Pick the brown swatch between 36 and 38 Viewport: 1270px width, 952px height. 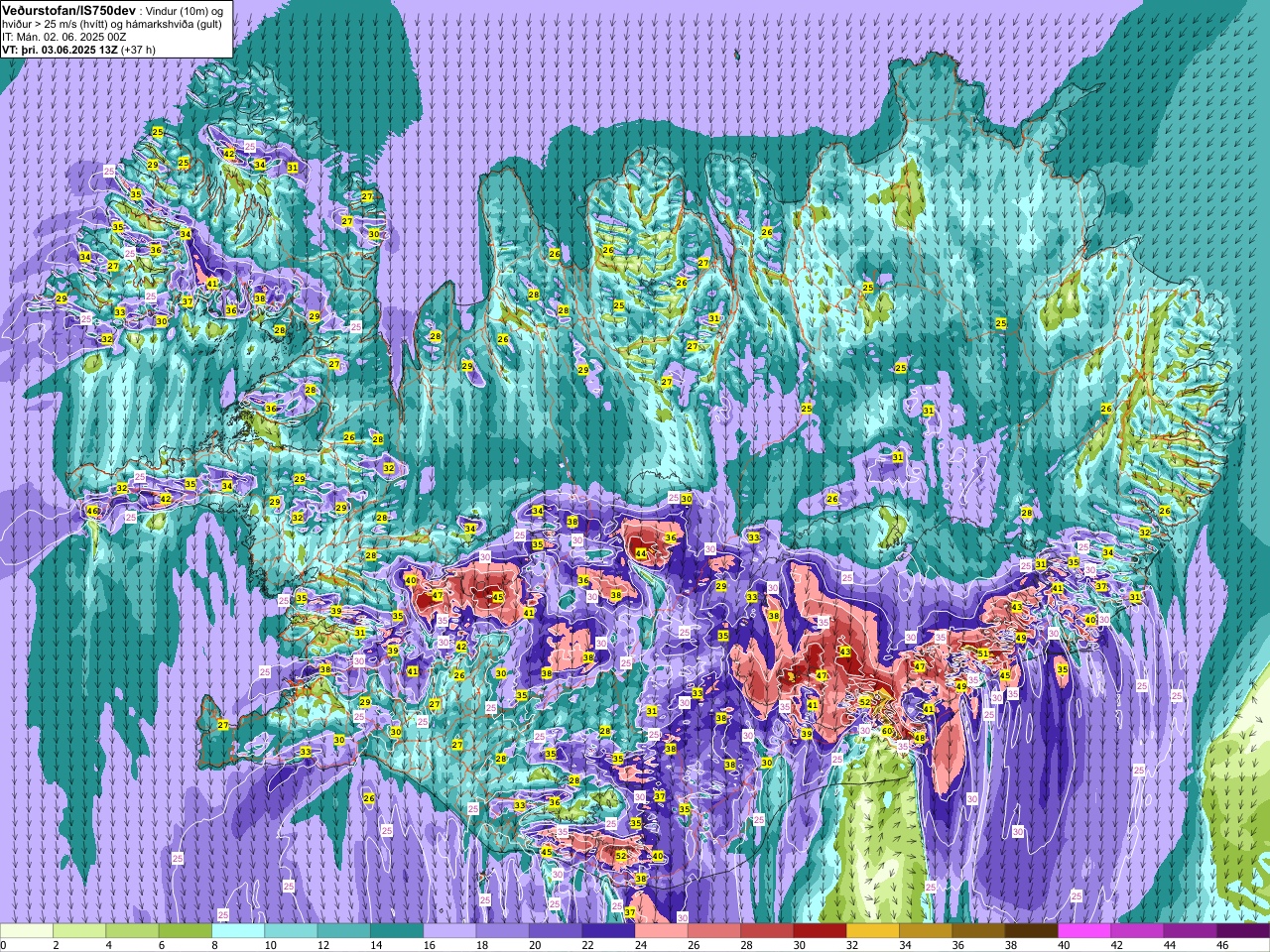pos(978,932)
